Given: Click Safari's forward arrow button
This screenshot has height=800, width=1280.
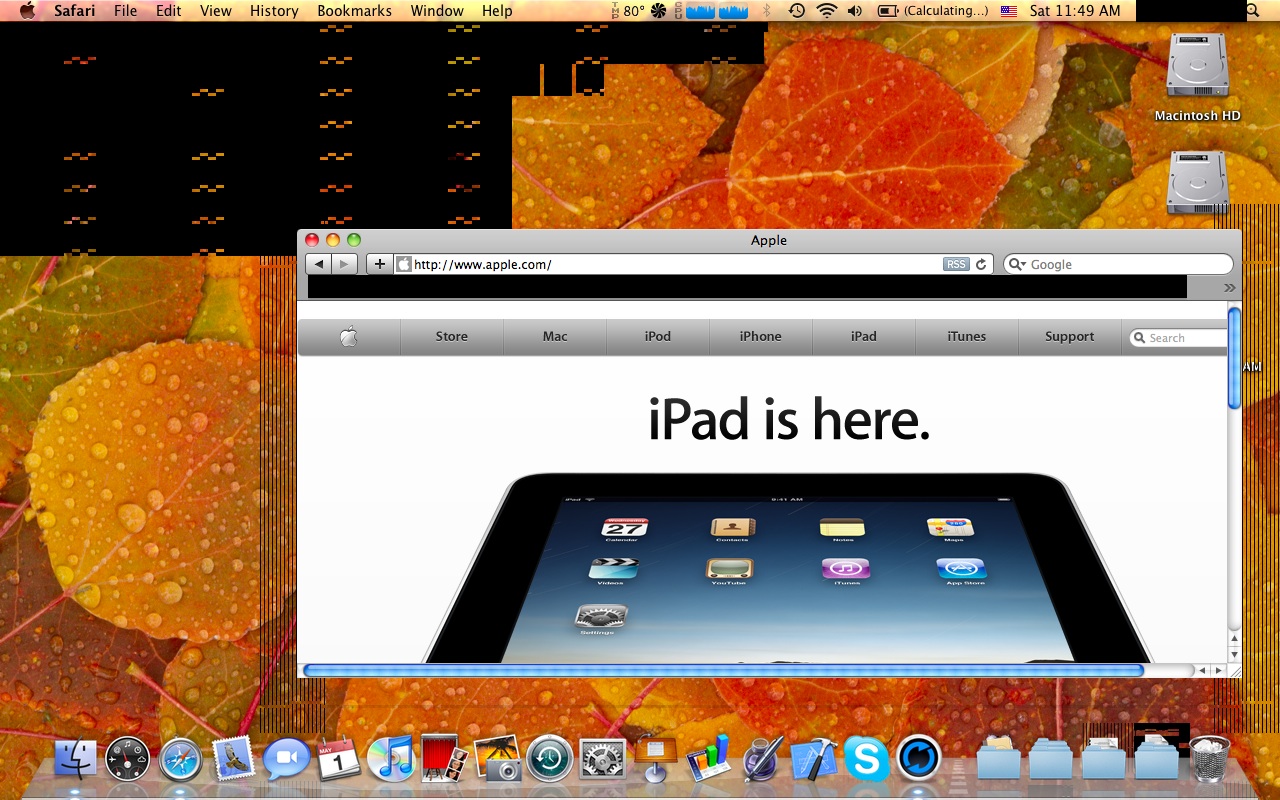Looking at the screenshot, I should tap(344, 264).
